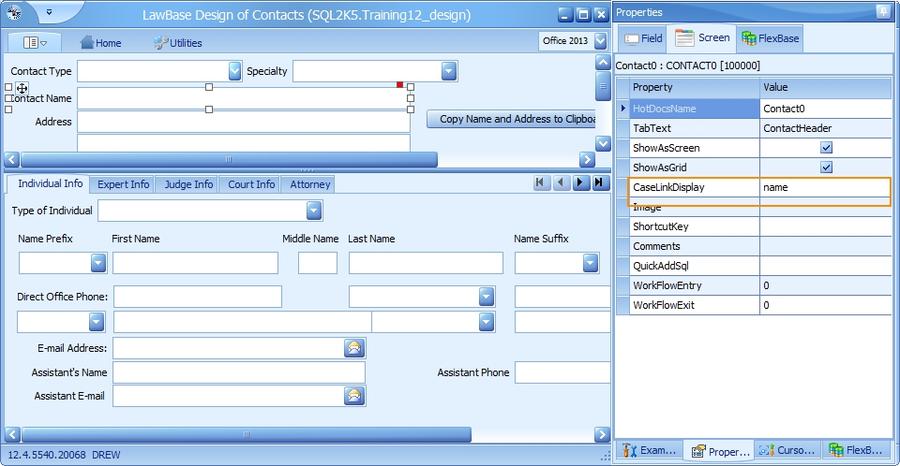This screenshot has width=900, height=466.
Task: Click the Assistant's Name input field
Action: click(x=239, y=372)
